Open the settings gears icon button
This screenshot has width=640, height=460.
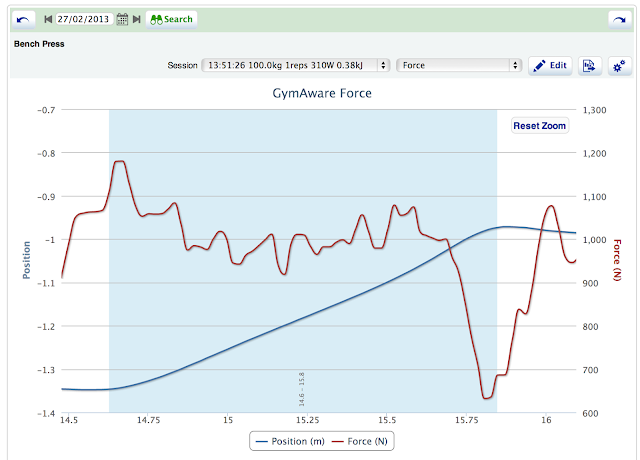coord(619,65)
